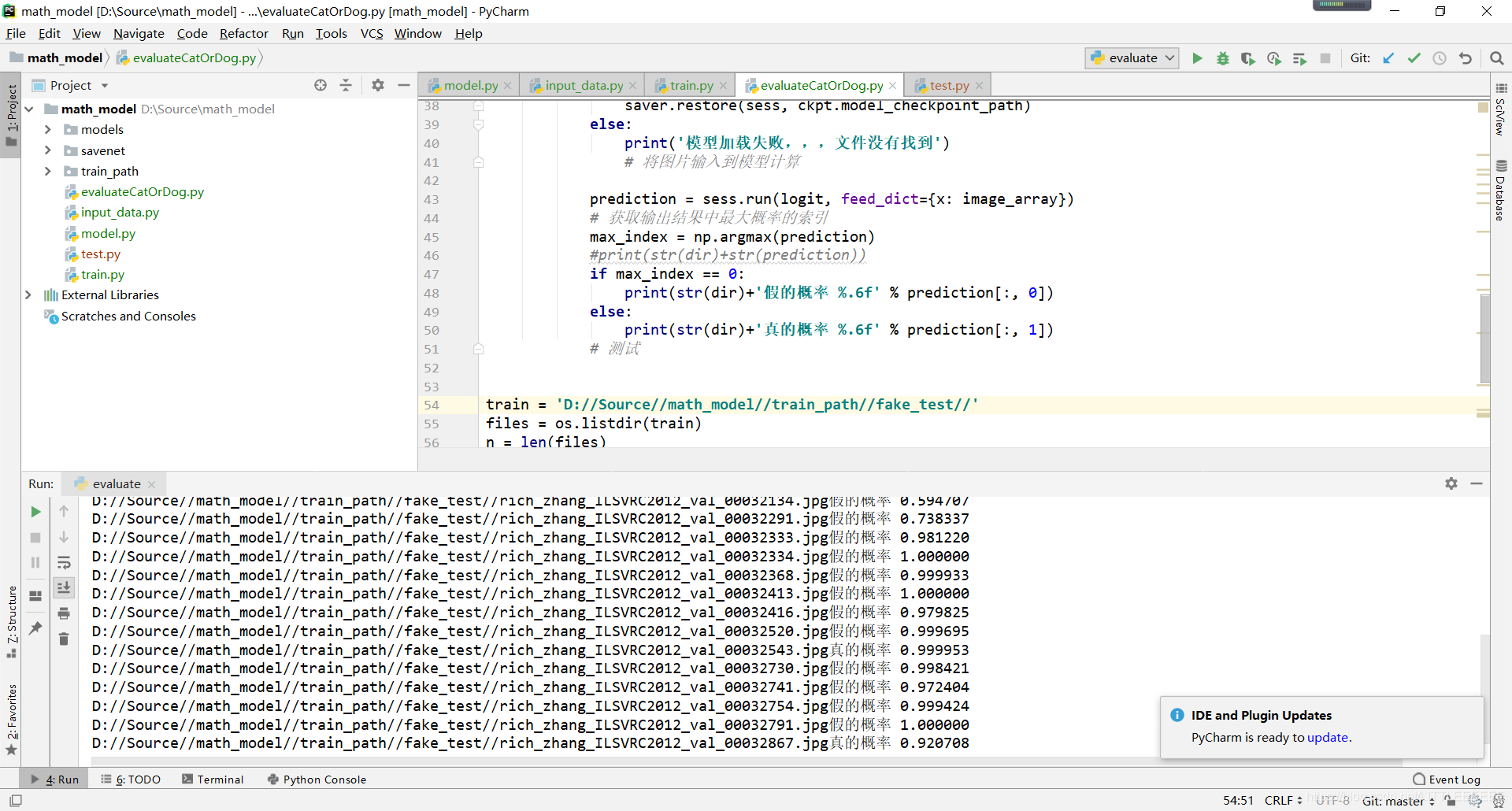Close the train.py editor tab
The image size is (1512, 811).
pyautogui.click(x=724, y=85)
